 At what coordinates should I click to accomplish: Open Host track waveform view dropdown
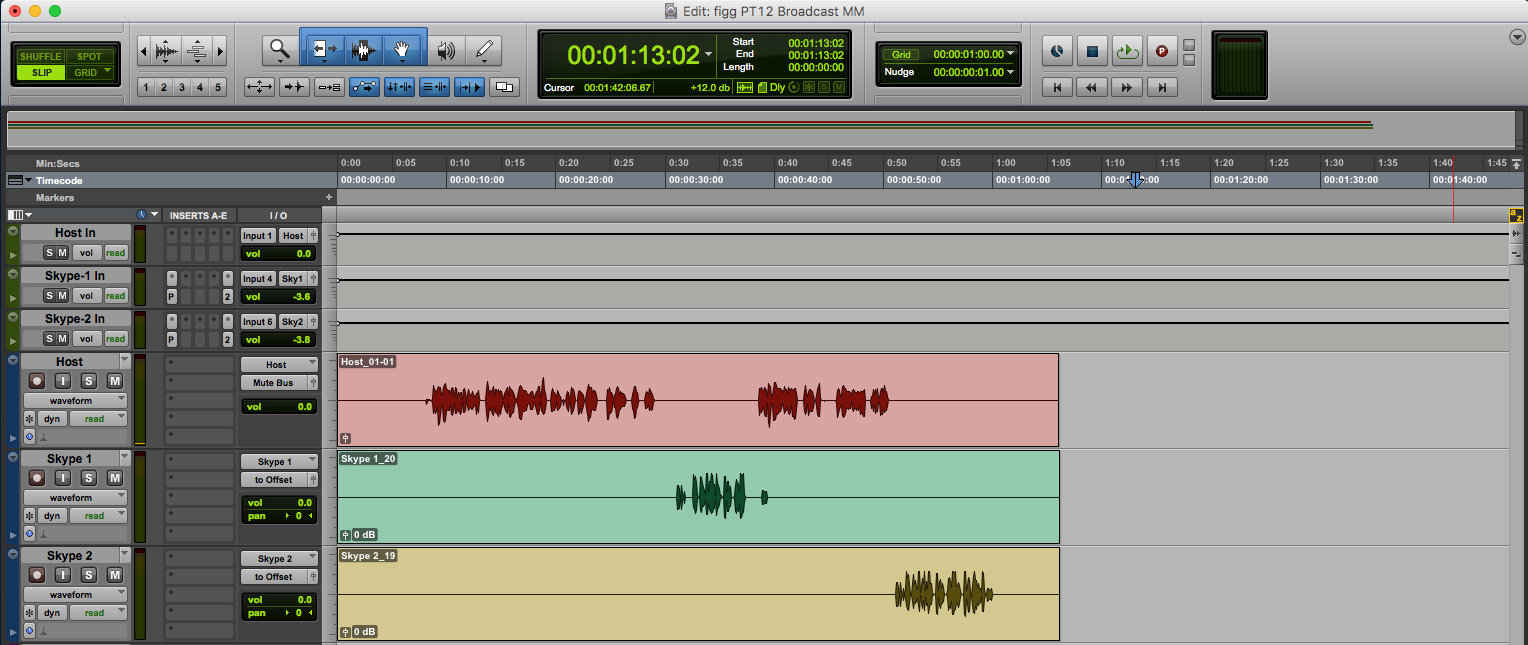click(75, 400)
